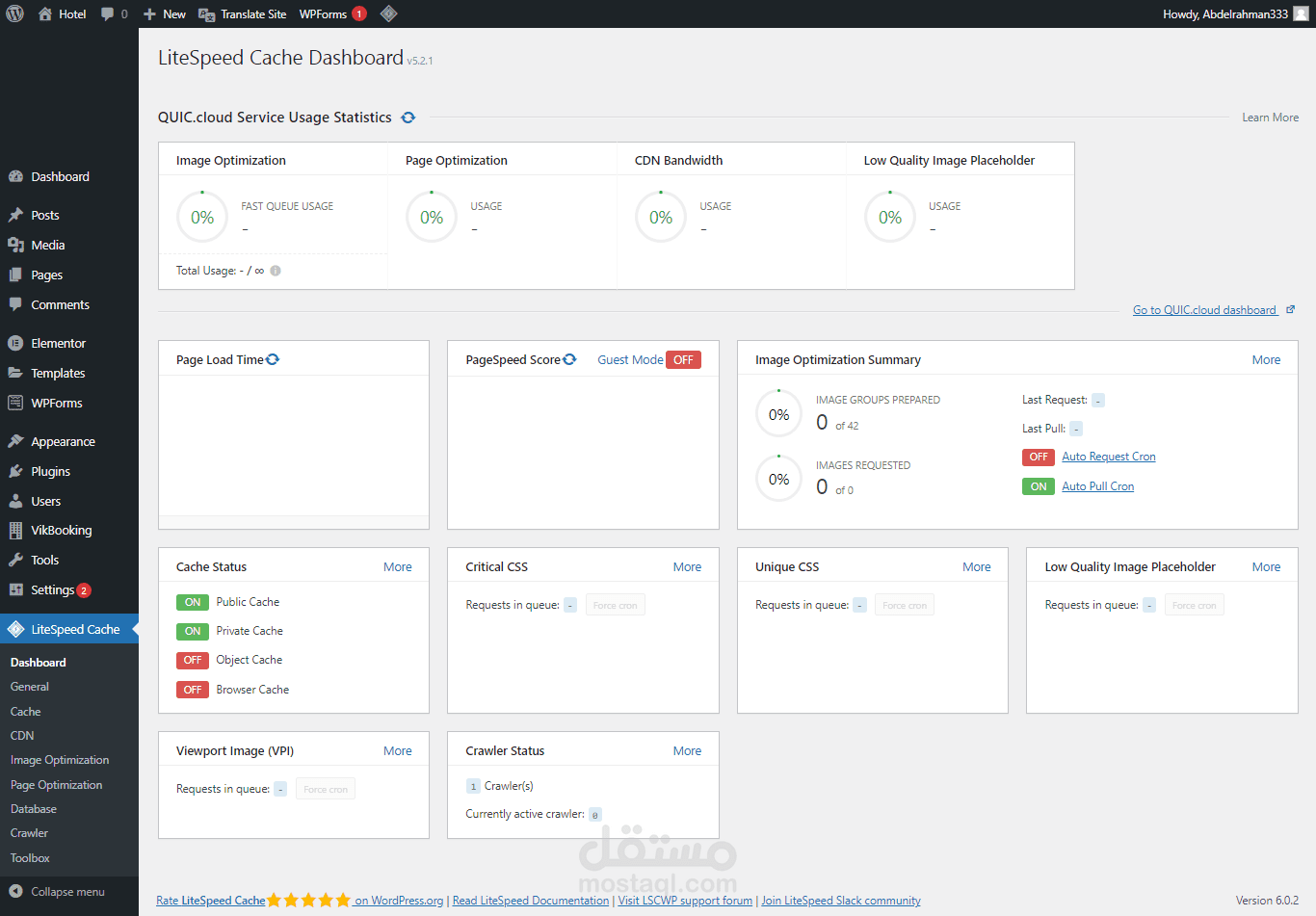This screenshot has height=916, width=1316.
Task: Toggle Auto Request Cron OFF badge
Action: pyautogui.click(x=1039, y=457)
